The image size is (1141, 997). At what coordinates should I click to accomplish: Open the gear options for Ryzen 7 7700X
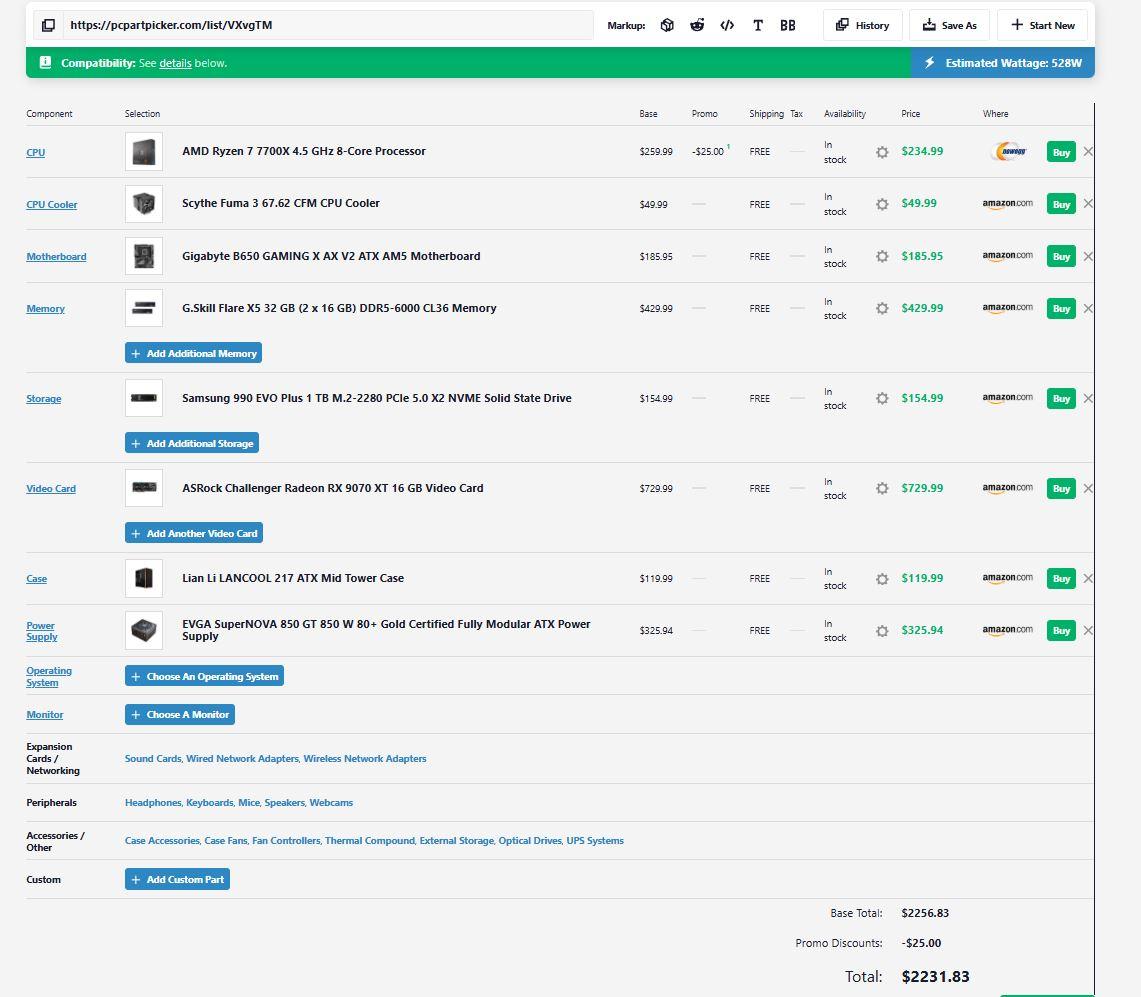click(882, 152)
